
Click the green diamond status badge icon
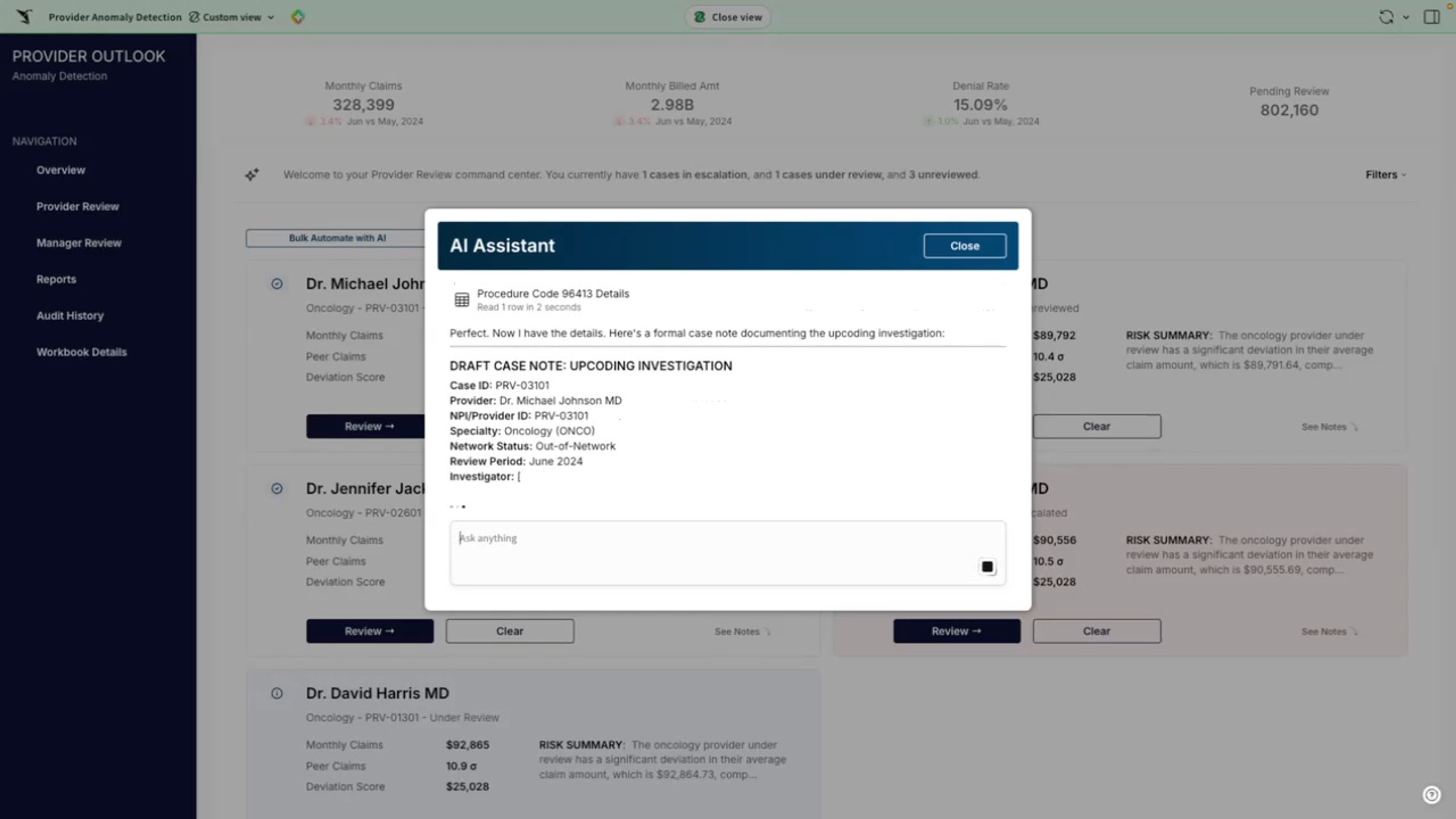coord(298,17)
